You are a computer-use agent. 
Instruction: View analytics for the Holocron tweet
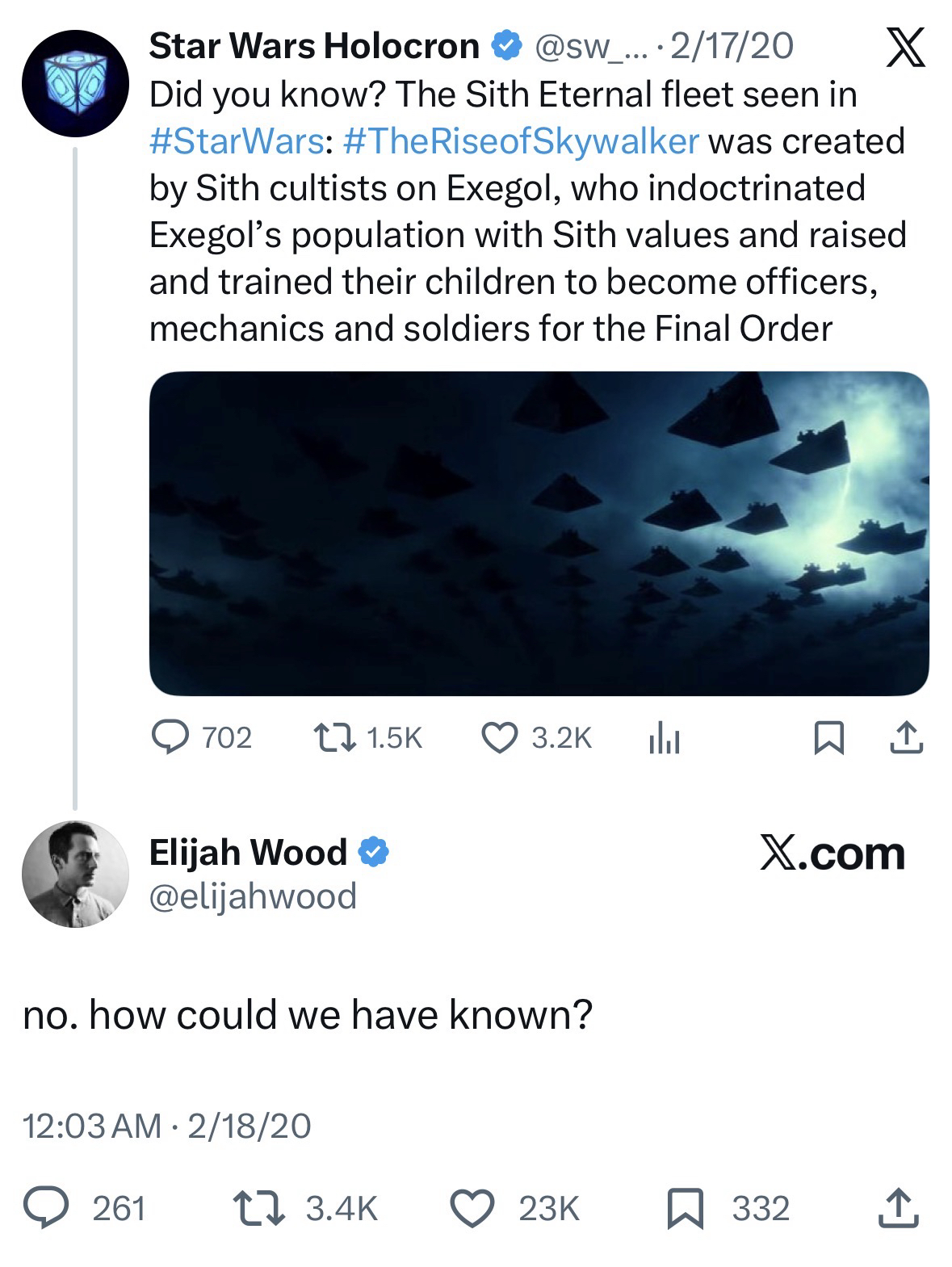tap(665, 738)
